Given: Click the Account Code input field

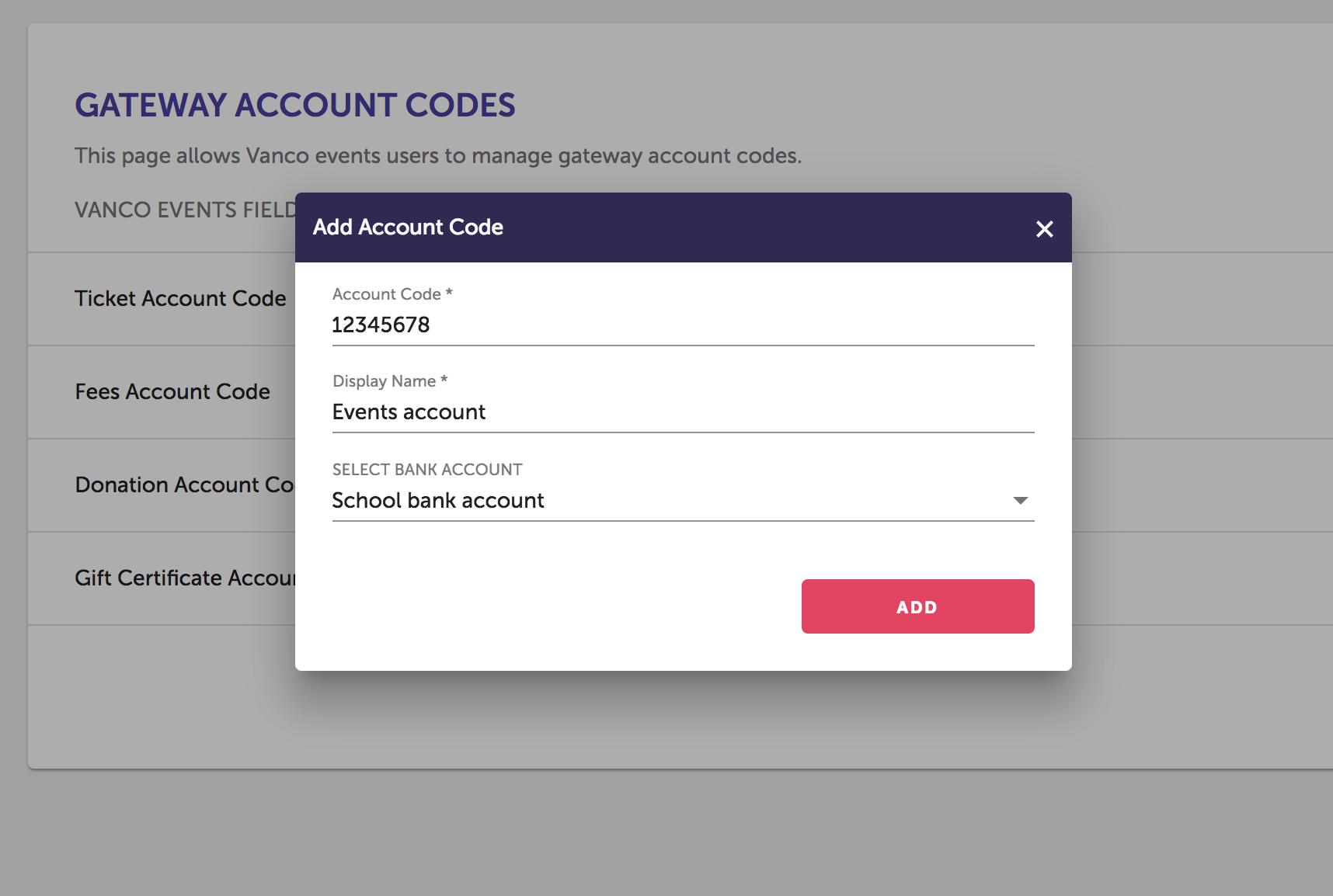Looking at the screenshot, I should (x=682, y=325).
